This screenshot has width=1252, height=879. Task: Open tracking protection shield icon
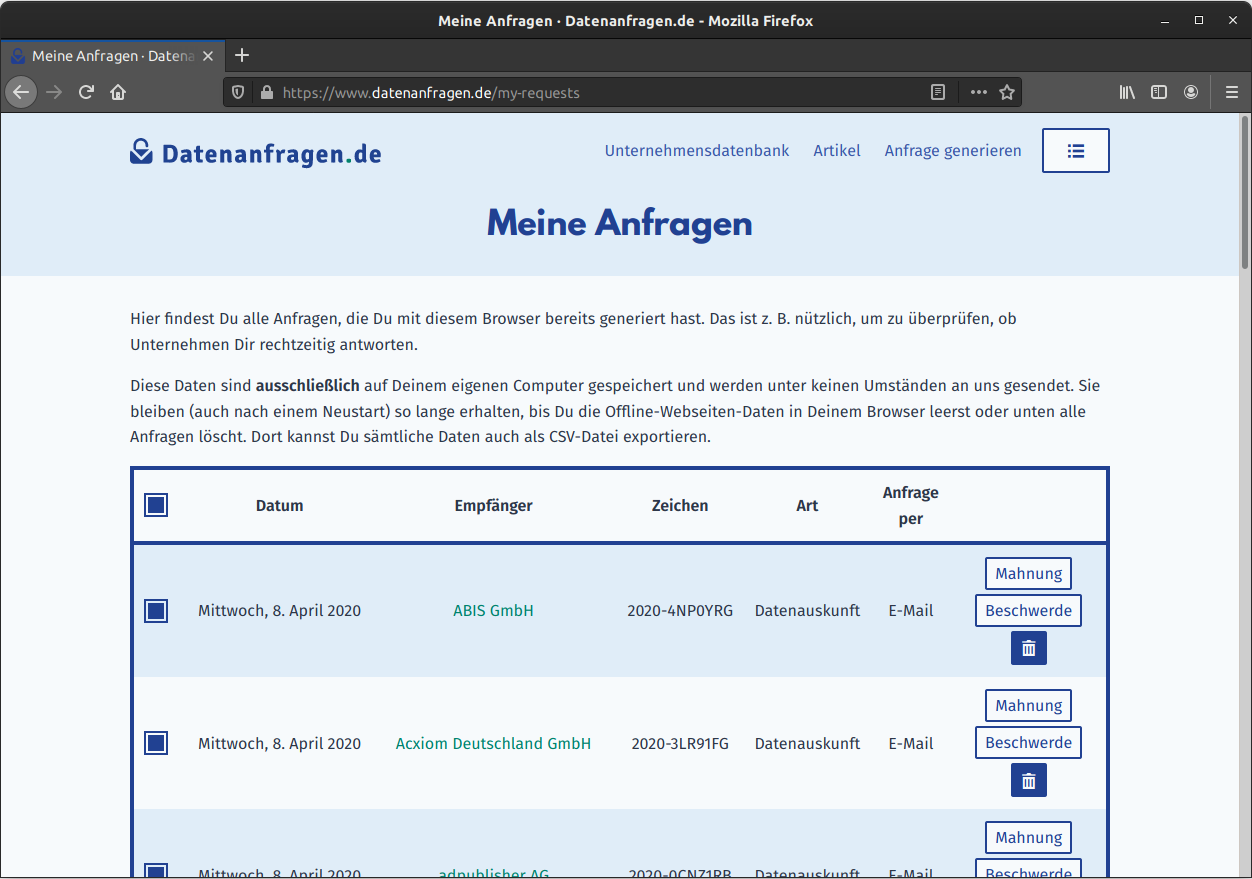pyautogui.click(x=238, y=92)
